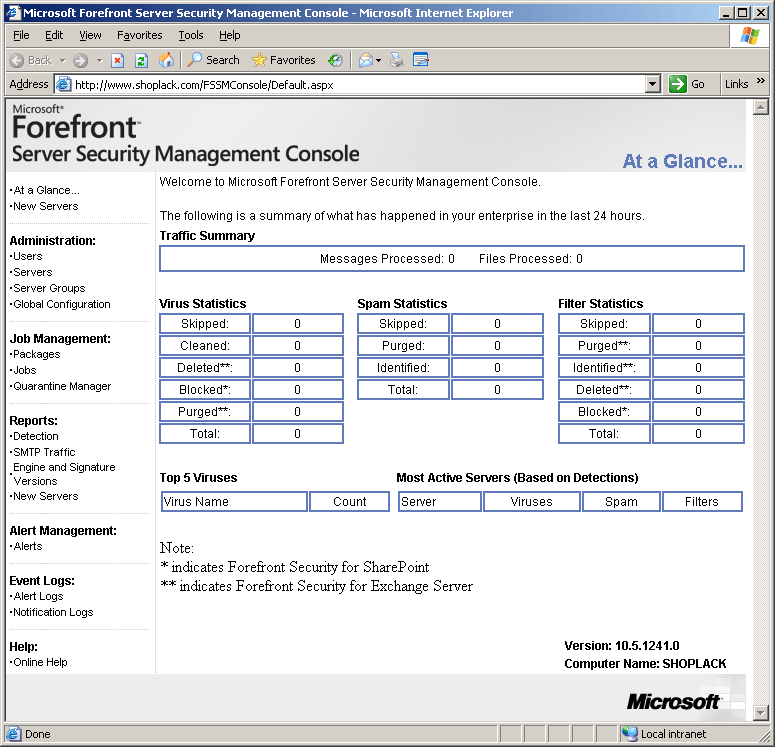Open the Notification Logs link

point(53,612)
